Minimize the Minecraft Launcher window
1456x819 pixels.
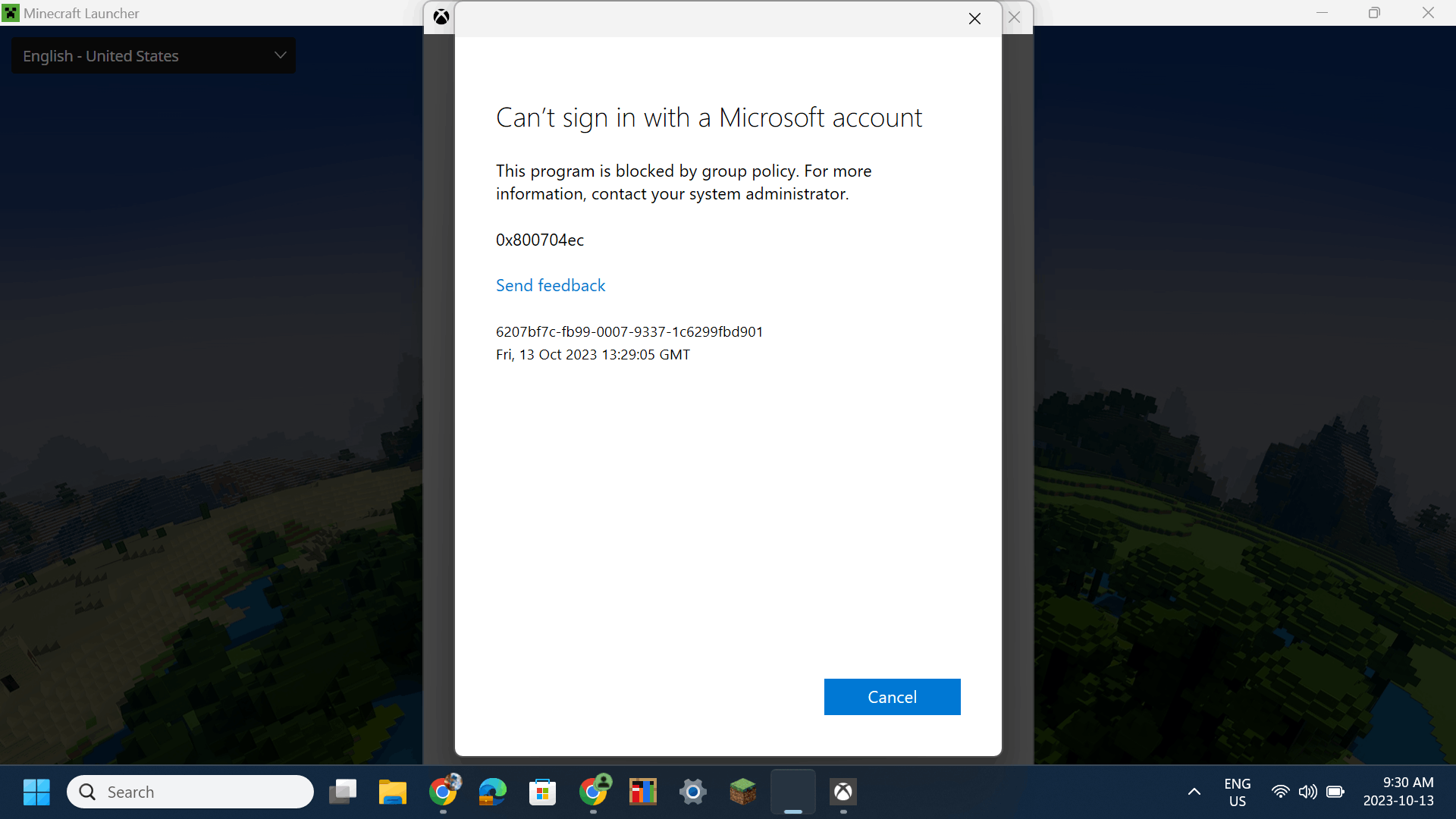click(1323, 13)
